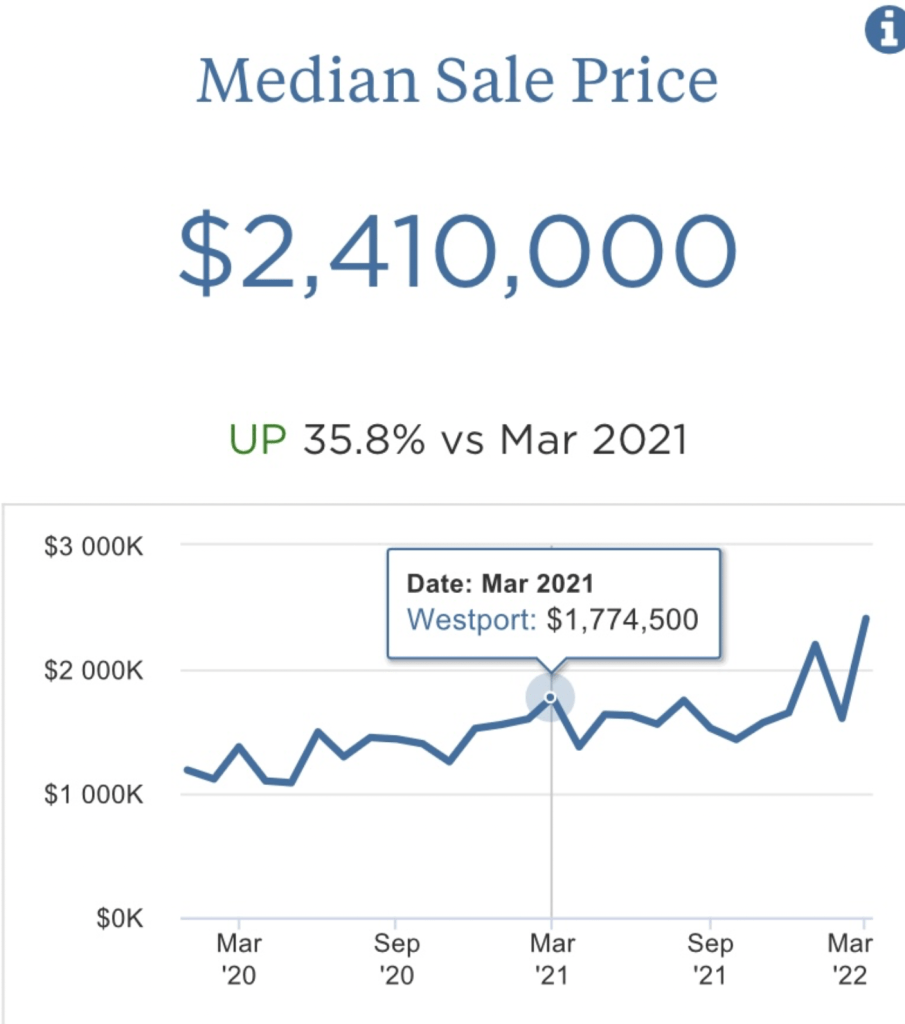Click the Westport label in the tooltip
Viewport: 905px width, 1024px height.
point(471,620)
